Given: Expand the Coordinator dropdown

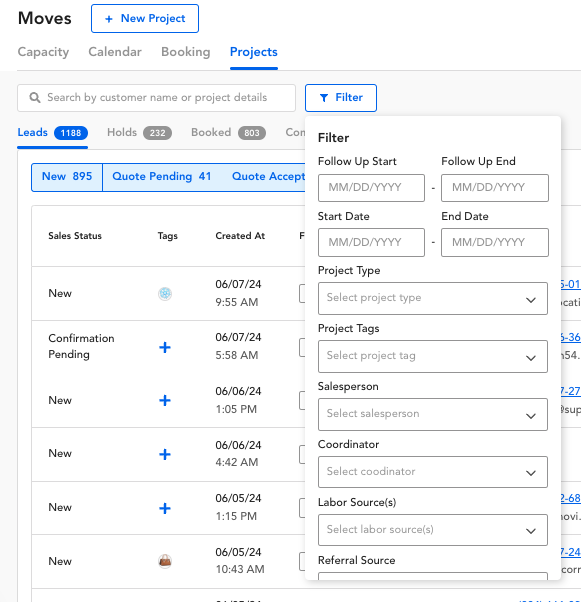Looking at the screenshot, I should click(x=433, y=472).
